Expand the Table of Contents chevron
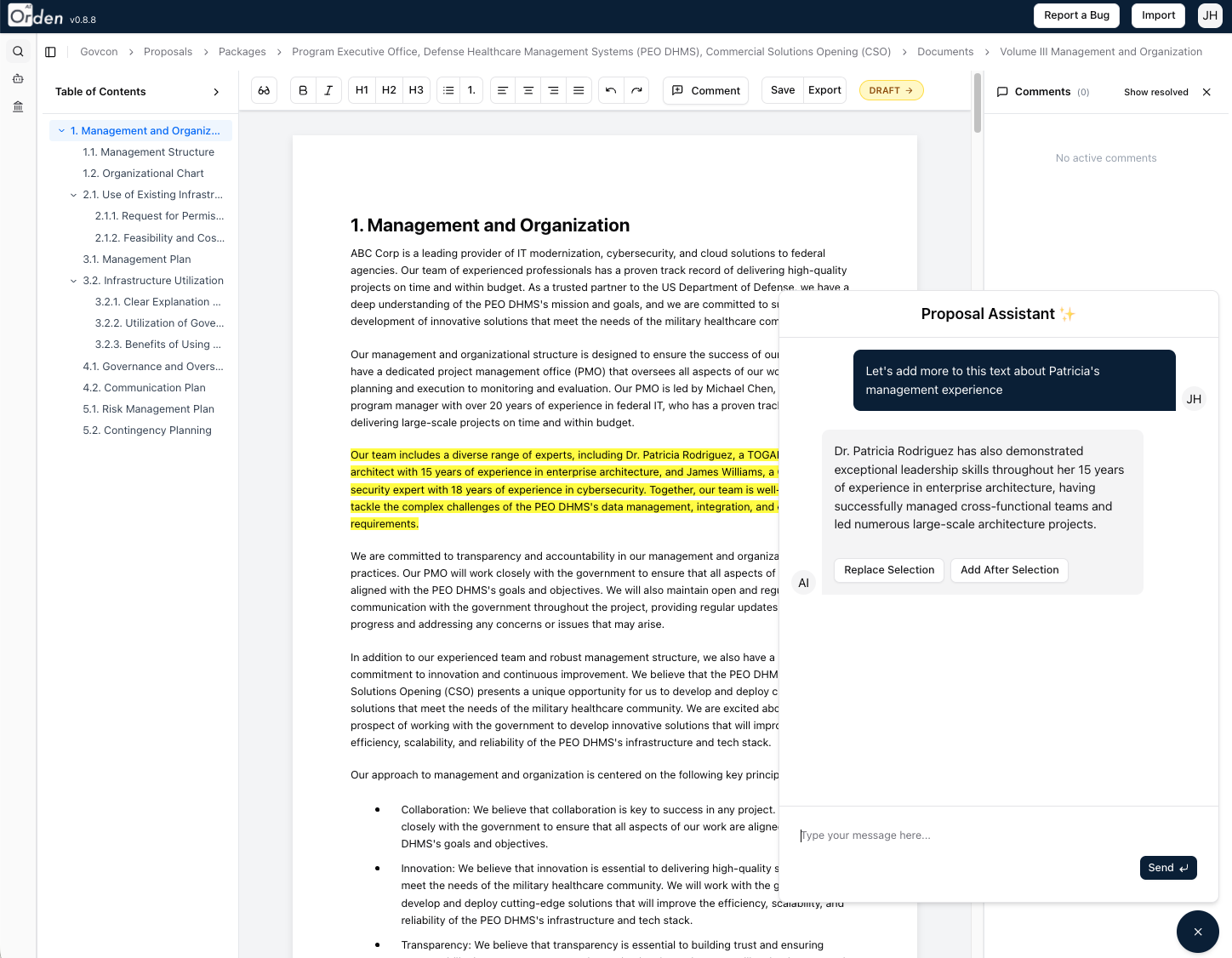 click(216, 92)
